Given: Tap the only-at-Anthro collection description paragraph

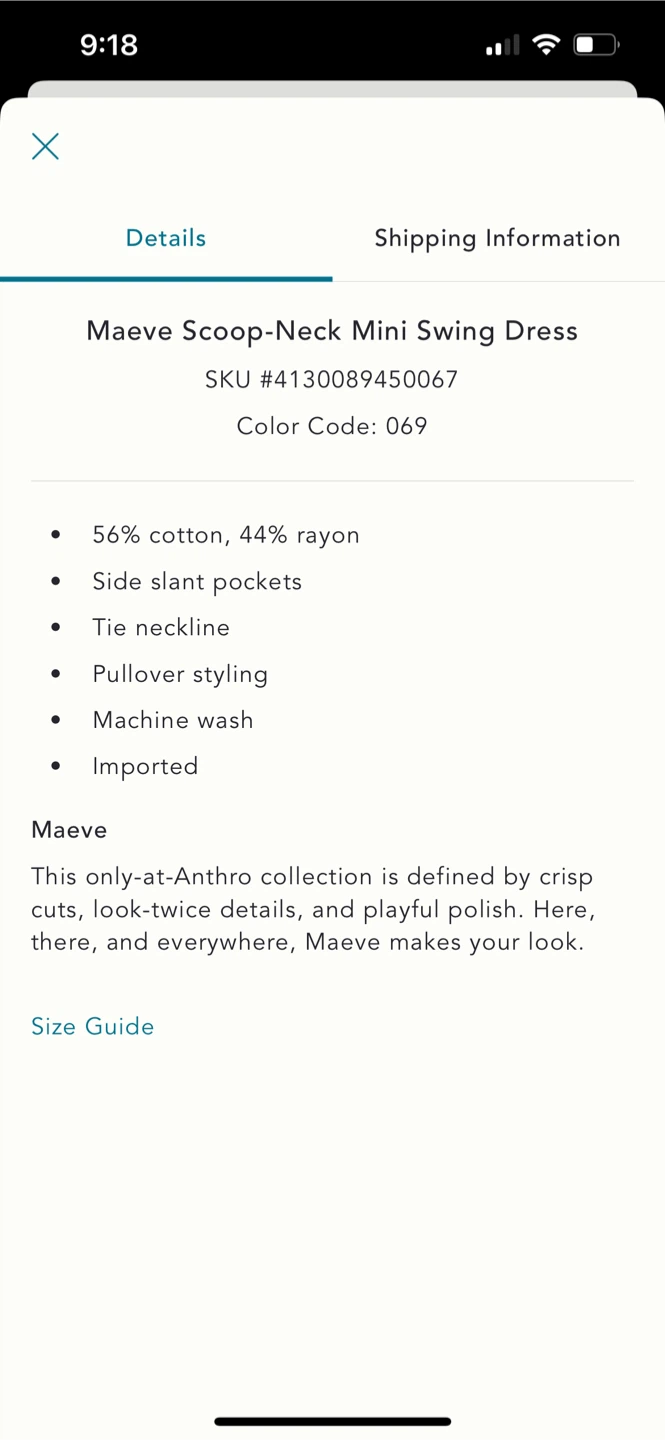Looking at the screenshot, I should point(312,909).
